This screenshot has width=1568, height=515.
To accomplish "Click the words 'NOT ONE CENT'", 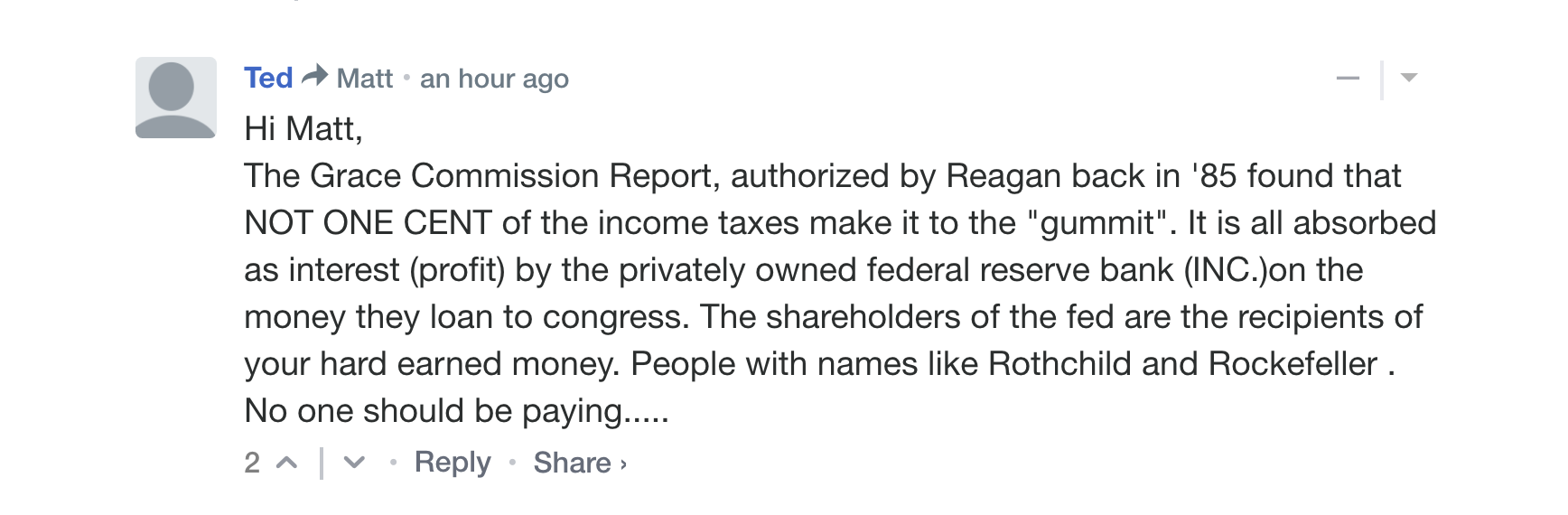I will 368,222.
